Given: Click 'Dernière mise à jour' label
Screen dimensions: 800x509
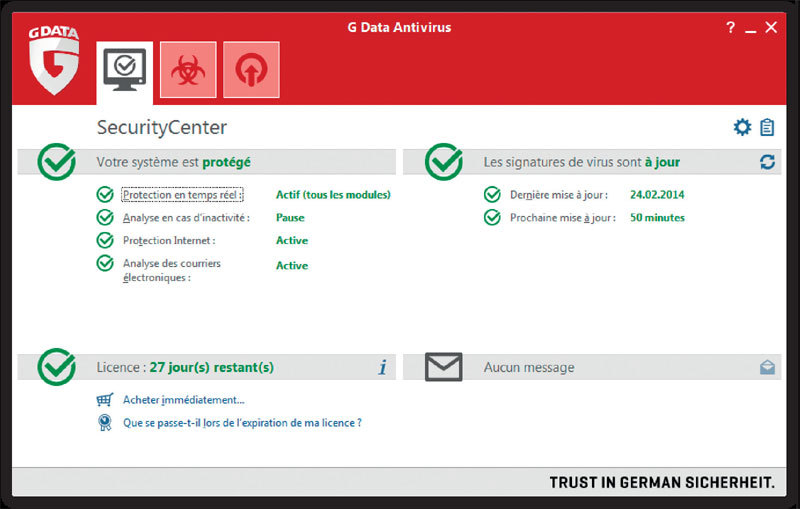Looking at the screenshot, I should tap(559, 195).
